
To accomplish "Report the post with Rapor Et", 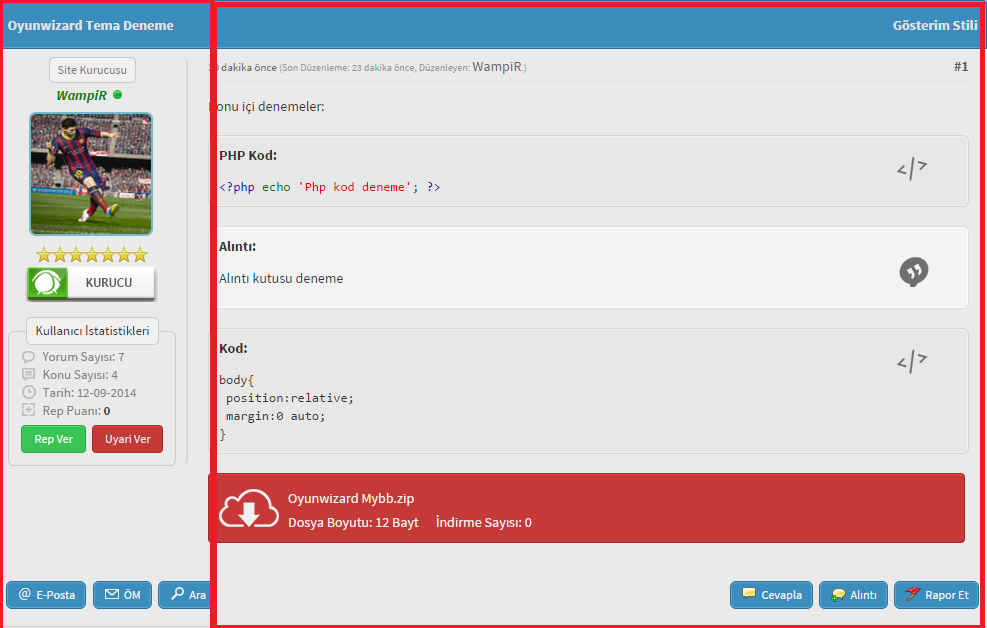I will pos(936,595).
